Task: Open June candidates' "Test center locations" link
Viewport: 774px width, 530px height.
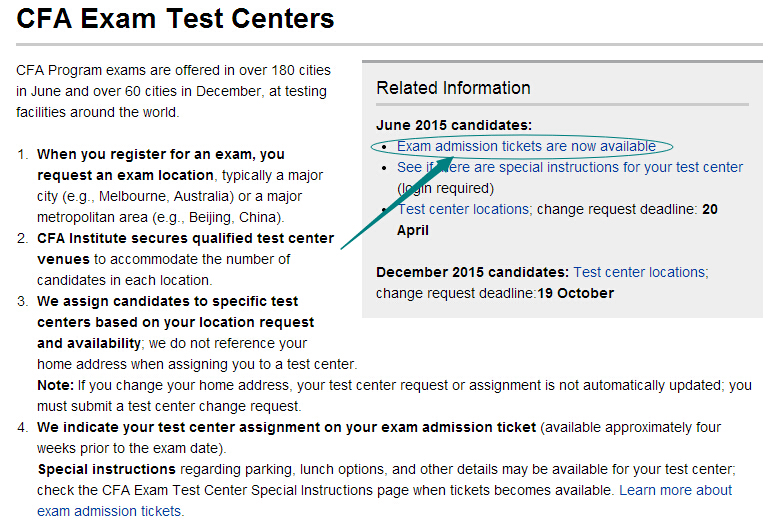Action: point(463,209)
